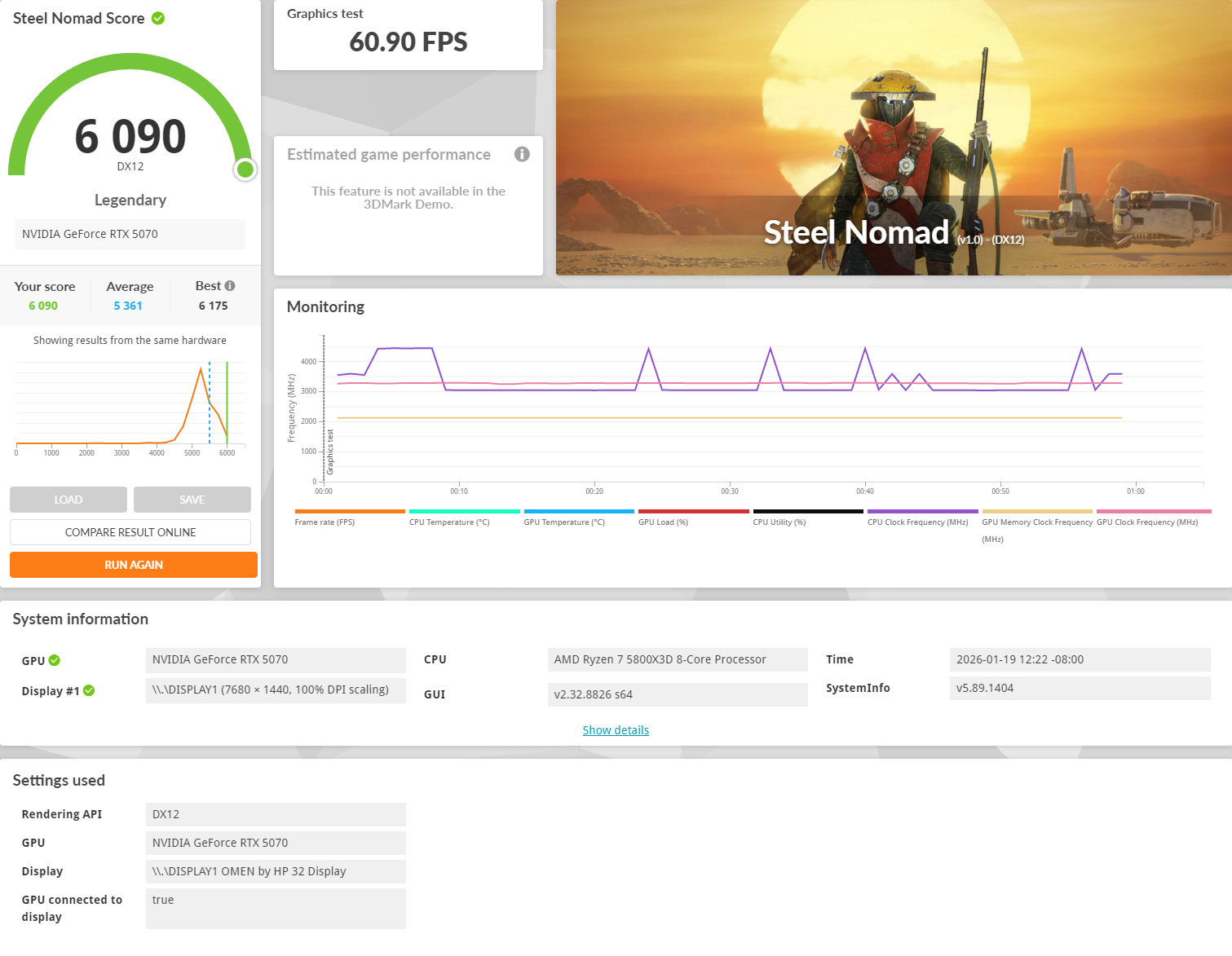Click the orange RUN AGAIN button
This screenshot has width=1232, height=956.
click(x=134, y=565)
